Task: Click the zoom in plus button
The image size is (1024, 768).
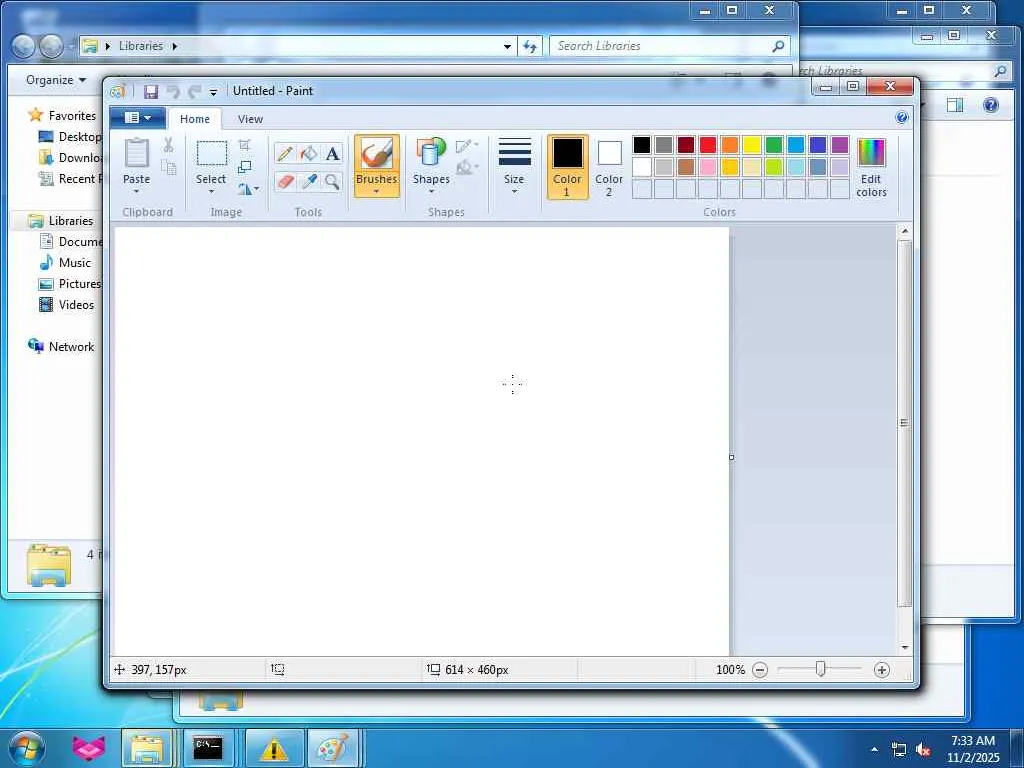Action: tap(882, 669)
